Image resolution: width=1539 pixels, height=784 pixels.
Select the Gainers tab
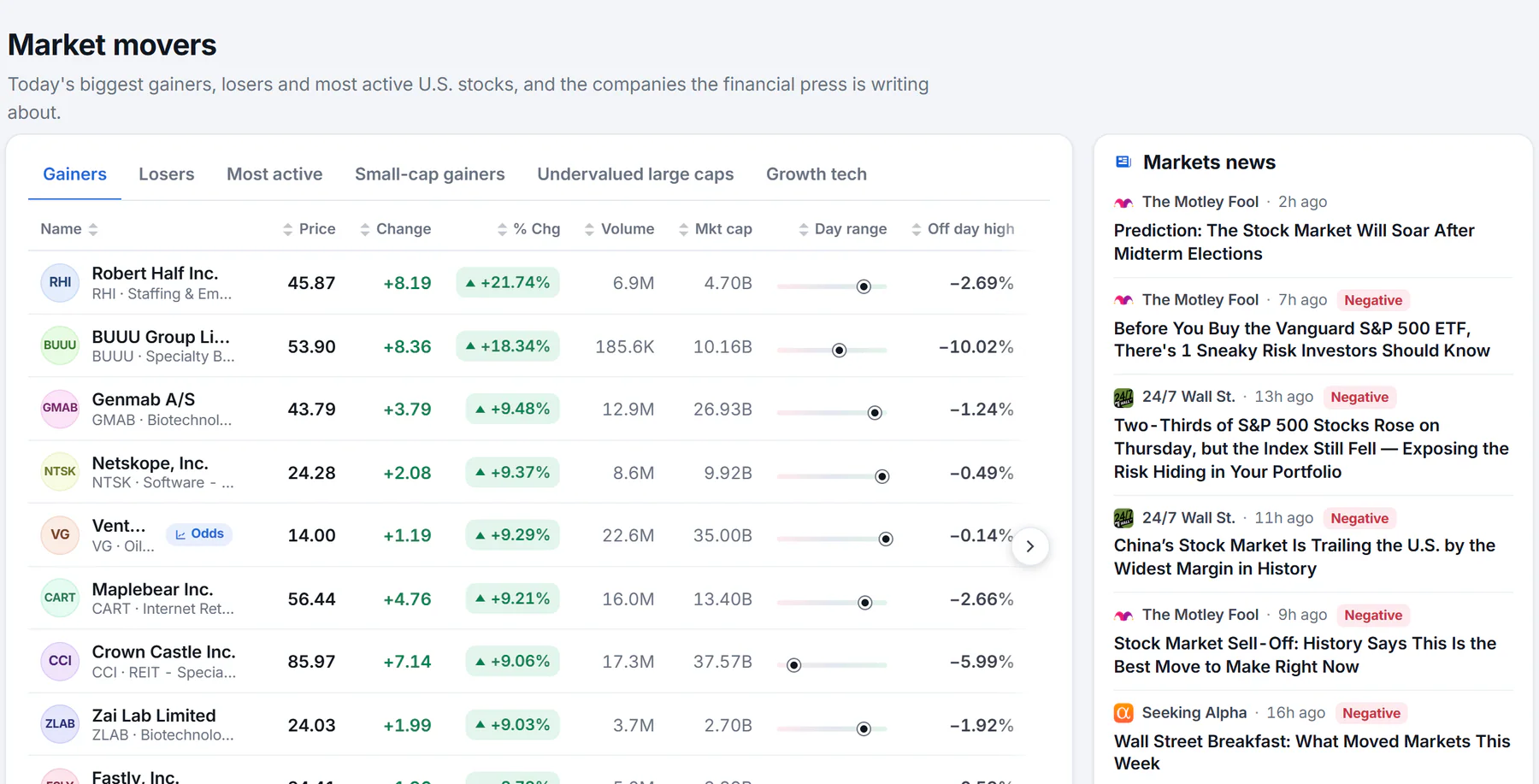pos(74,174)
